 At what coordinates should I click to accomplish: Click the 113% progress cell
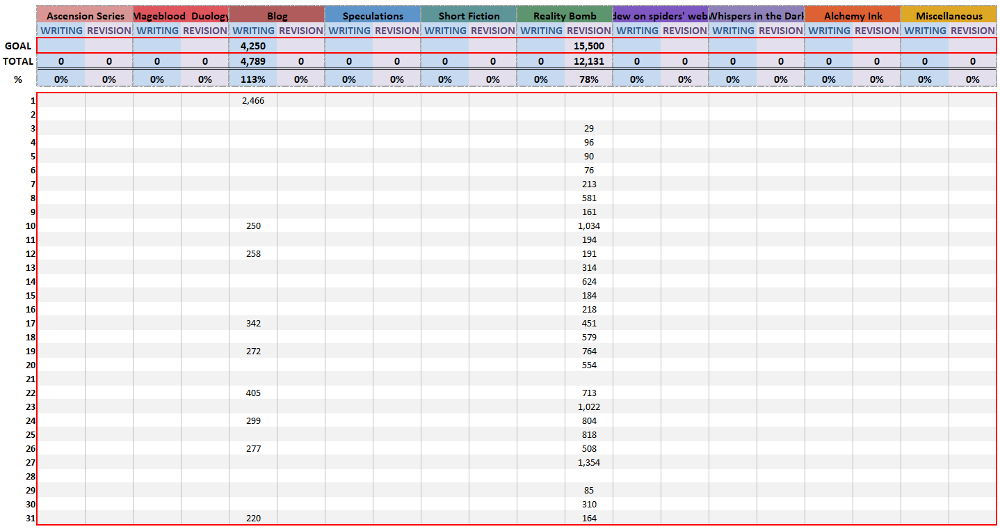tap(253, 79)
